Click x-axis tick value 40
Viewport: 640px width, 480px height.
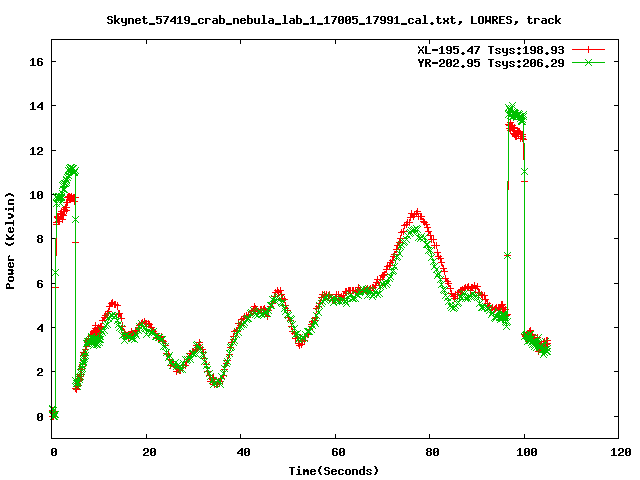point(243,452)
